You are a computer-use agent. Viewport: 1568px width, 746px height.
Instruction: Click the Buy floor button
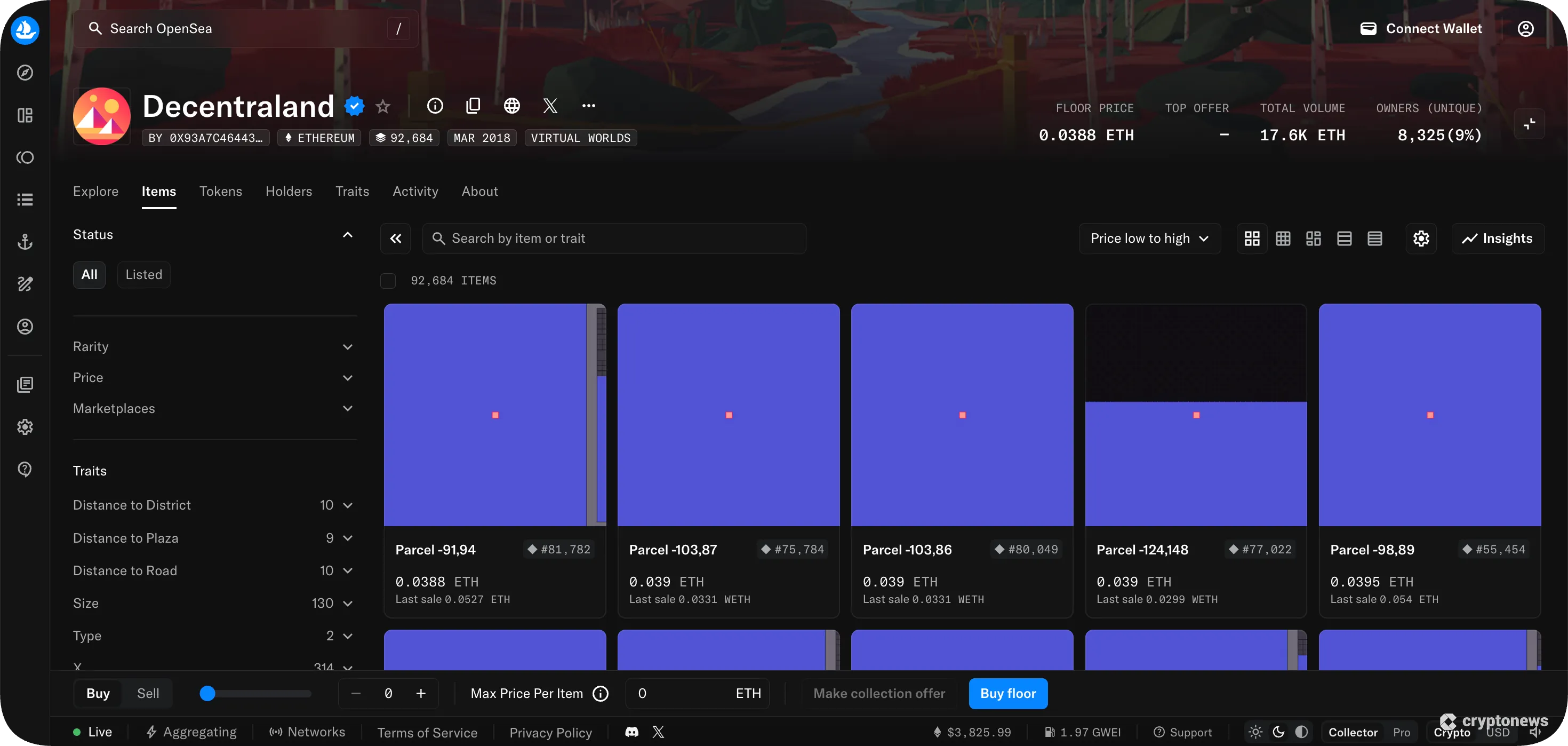pyautogui.click(x=1007, y=693)
